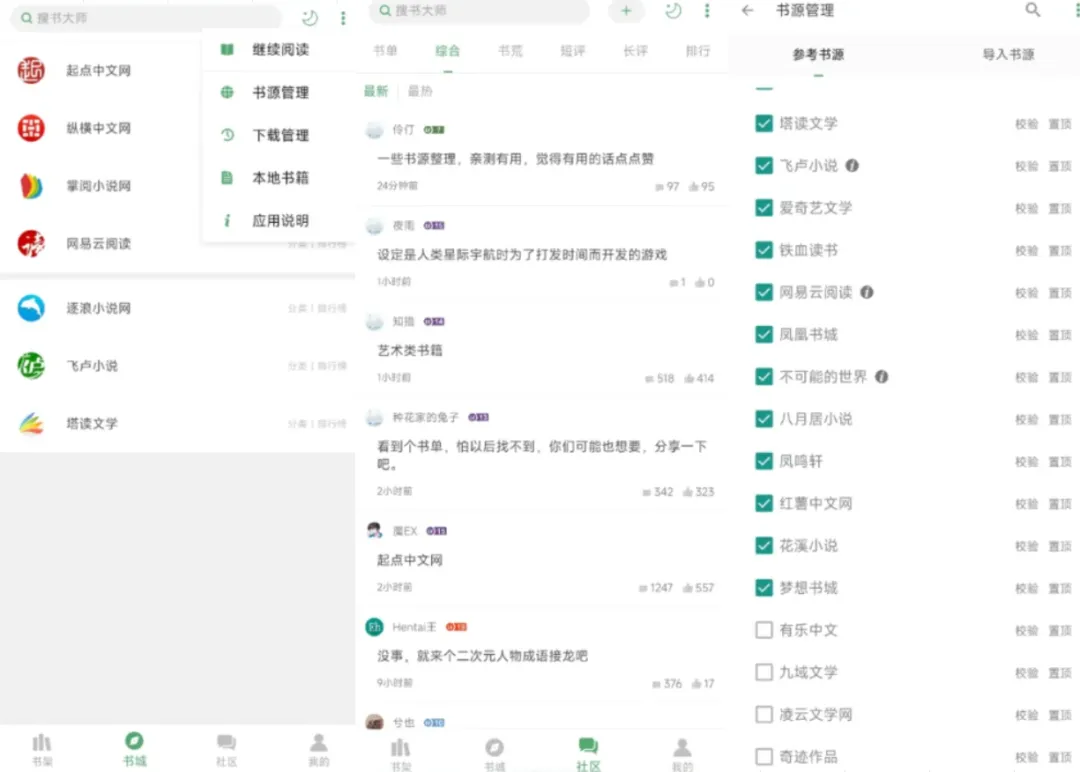
Task: Select 下载管理 from the popup menu
Action: 279,135
